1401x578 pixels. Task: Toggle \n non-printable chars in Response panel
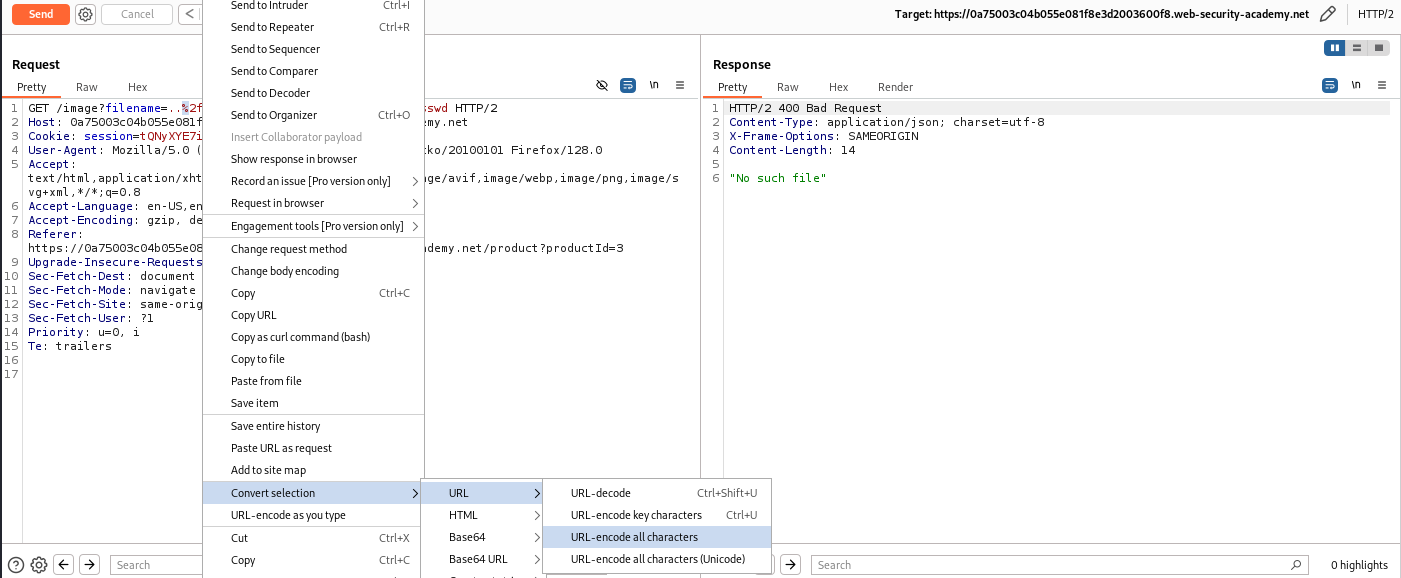pyautogui.click(x=1356, y=86)
